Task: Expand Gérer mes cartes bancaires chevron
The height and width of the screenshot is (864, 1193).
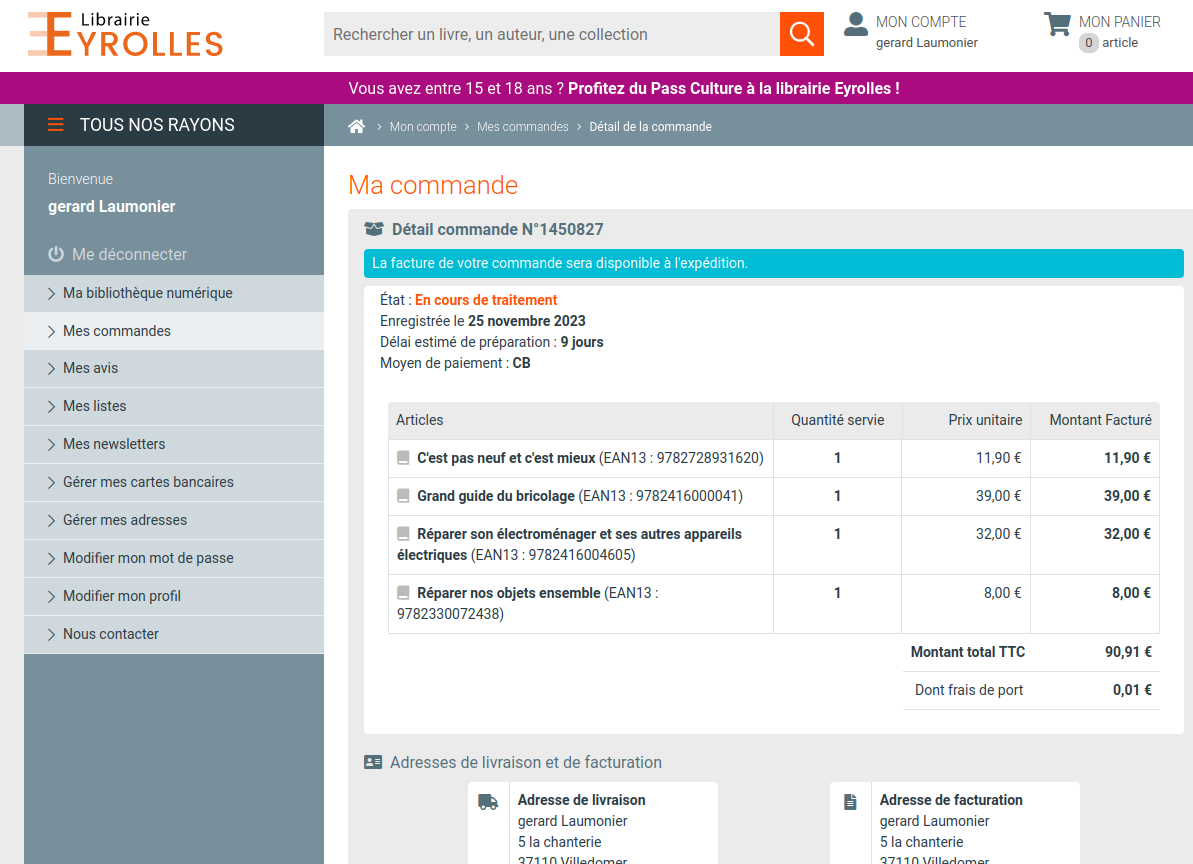Action: pyautogui.click(x=52, y=482)
